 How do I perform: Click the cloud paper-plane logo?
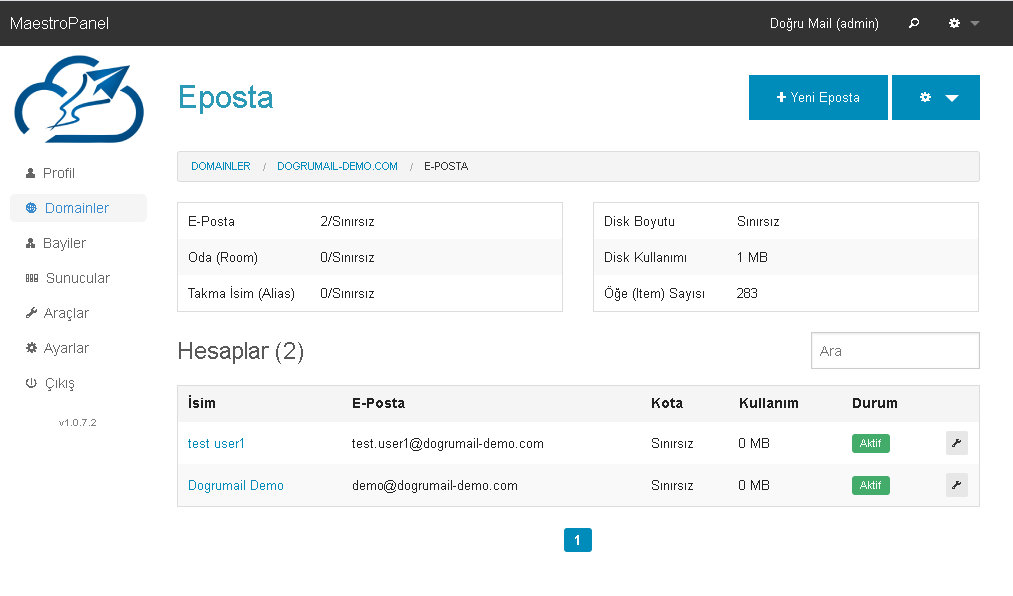(x=79, y=99)
